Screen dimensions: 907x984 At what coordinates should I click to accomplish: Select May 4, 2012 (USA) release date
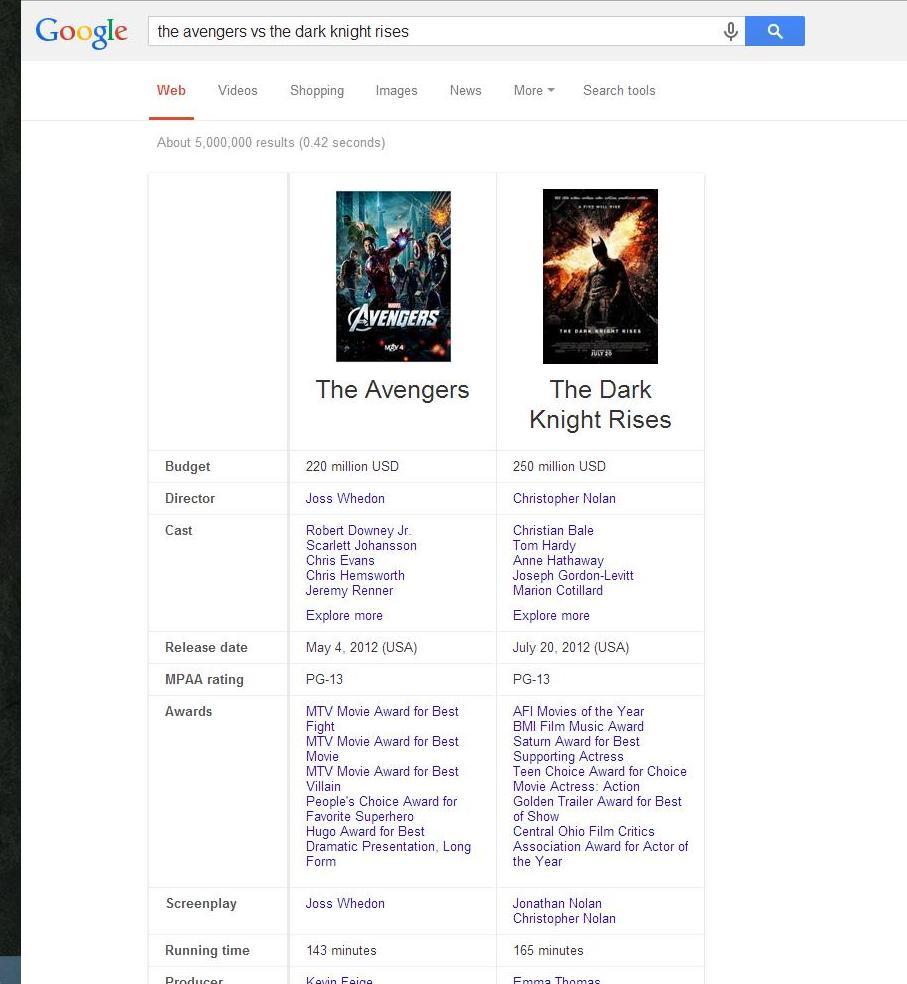[362, 648]
